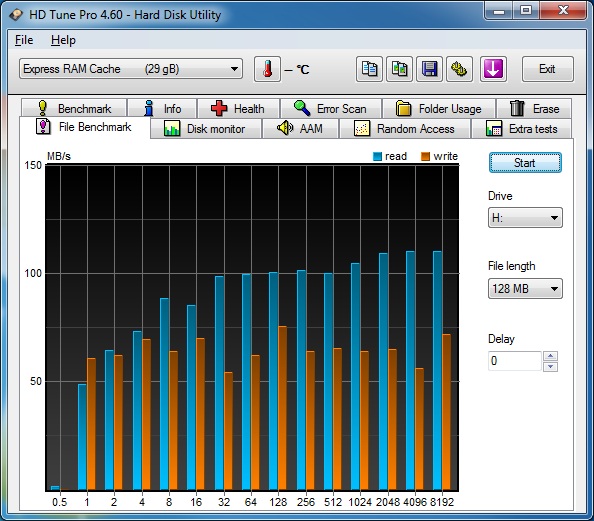
Task: Open the Health tab
Action: [239, 109]
